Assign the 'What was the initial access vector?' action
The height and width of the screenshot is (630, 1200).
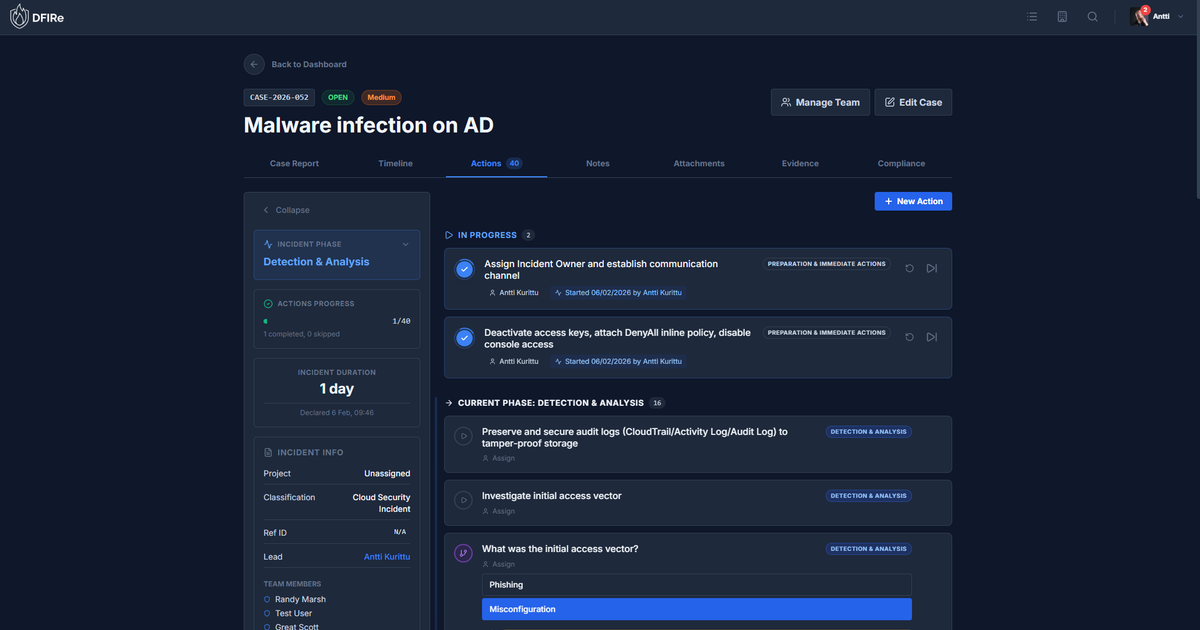(x=498, y=564)
